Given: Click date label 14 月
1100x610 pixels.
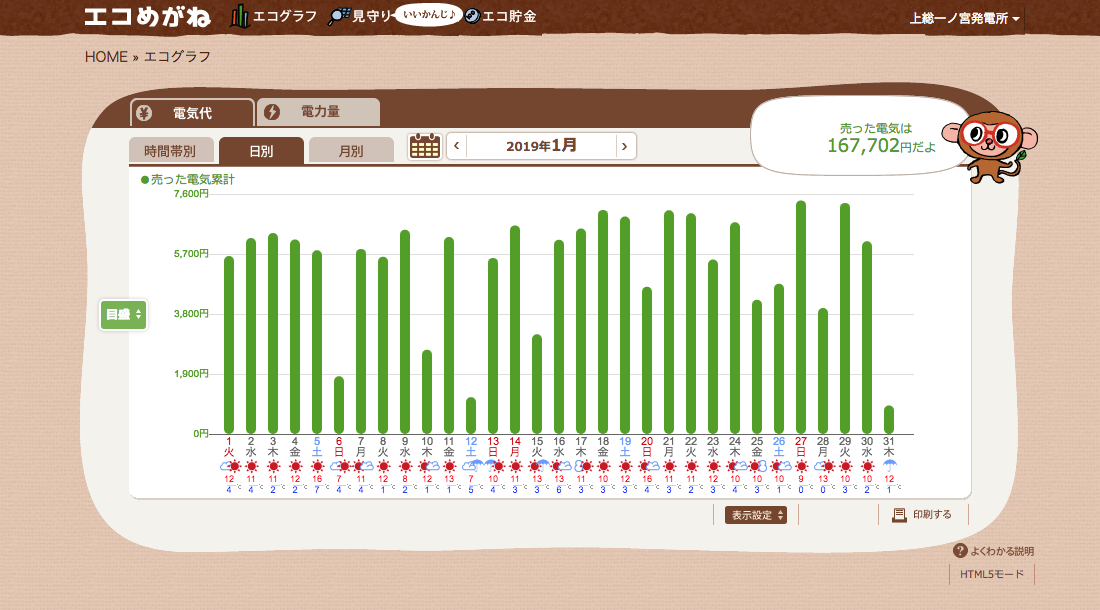Looking at the screenshot, I should pyautogui.click(x=515, y=447).
